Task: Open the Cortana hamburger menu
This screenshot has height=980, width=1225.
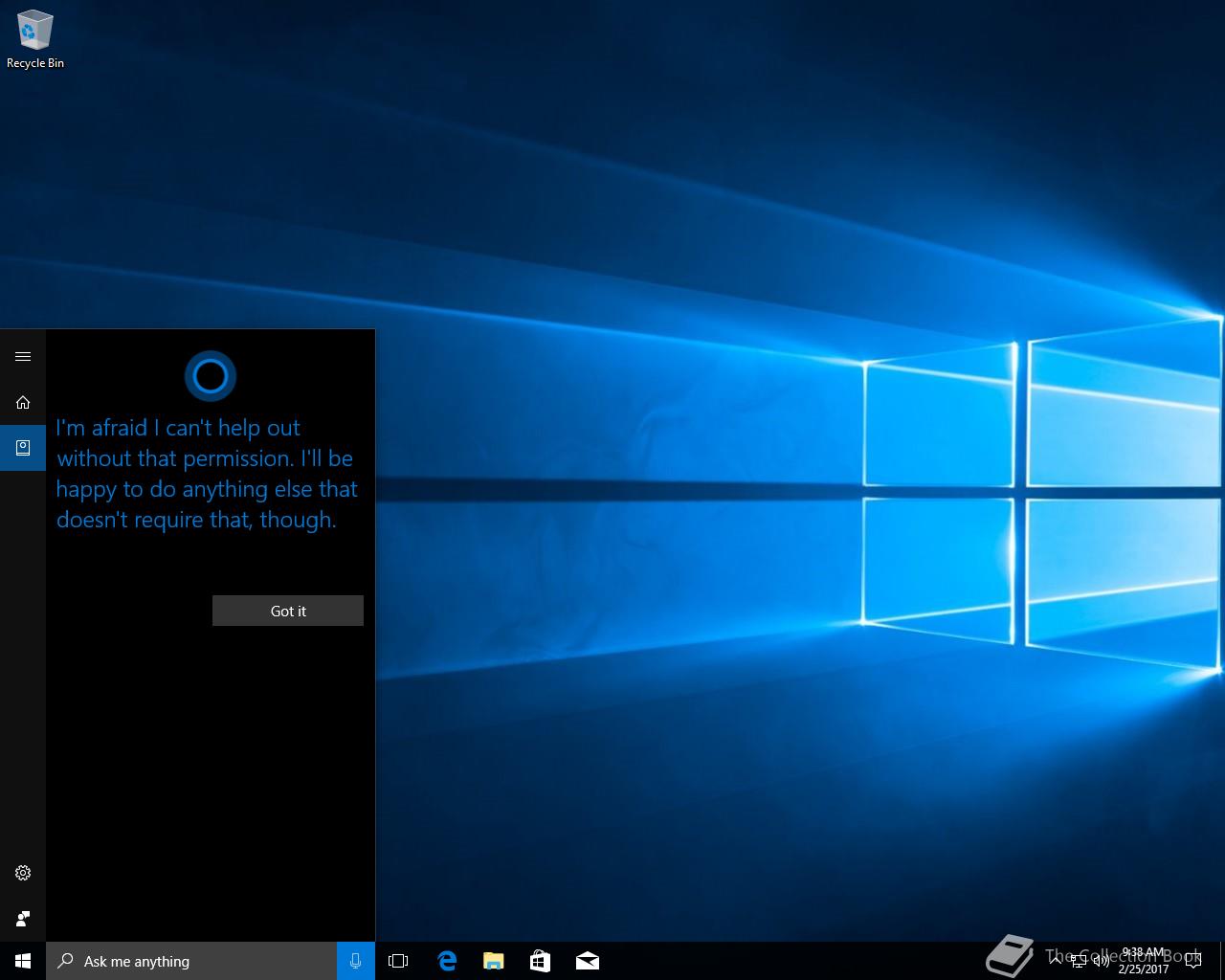Action: pyautogui.click(x=23, y=356)
